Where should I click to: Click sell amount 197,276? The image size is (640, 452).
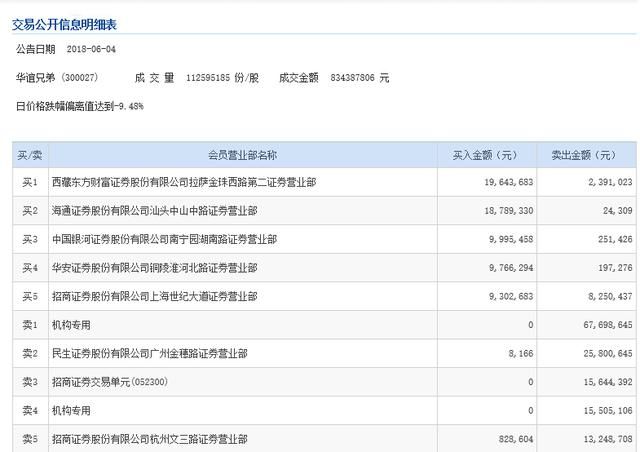(x=615, y=268)
